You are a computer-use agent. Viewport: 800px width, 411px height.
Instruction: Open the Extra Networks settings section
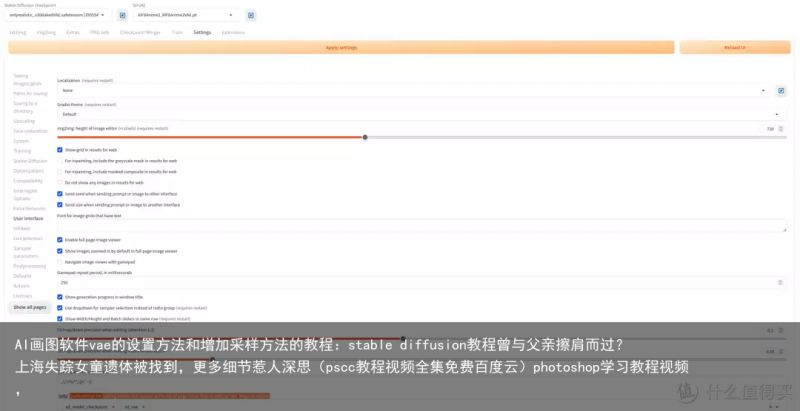coord(29,208)
